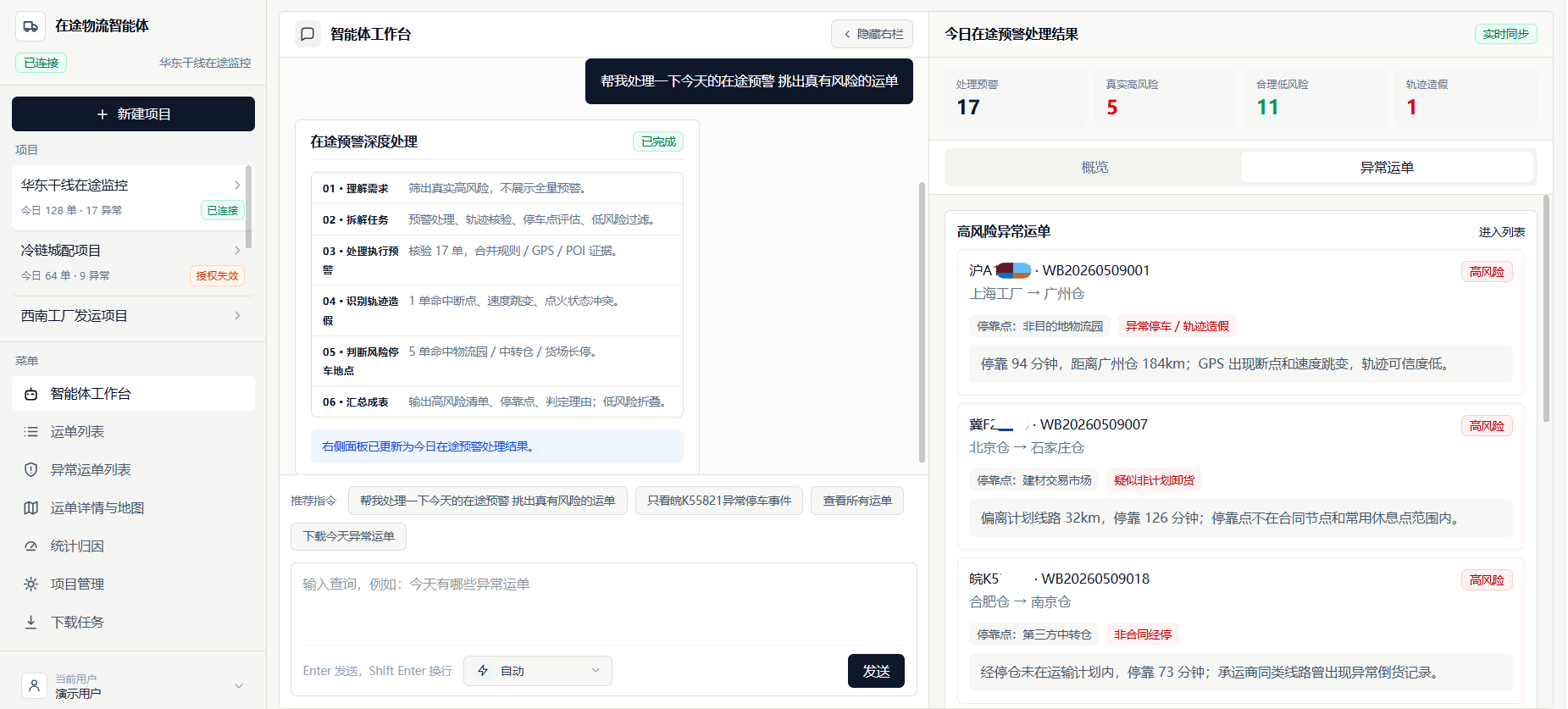
Task: Click the query input text area
Action: (603, 605)
